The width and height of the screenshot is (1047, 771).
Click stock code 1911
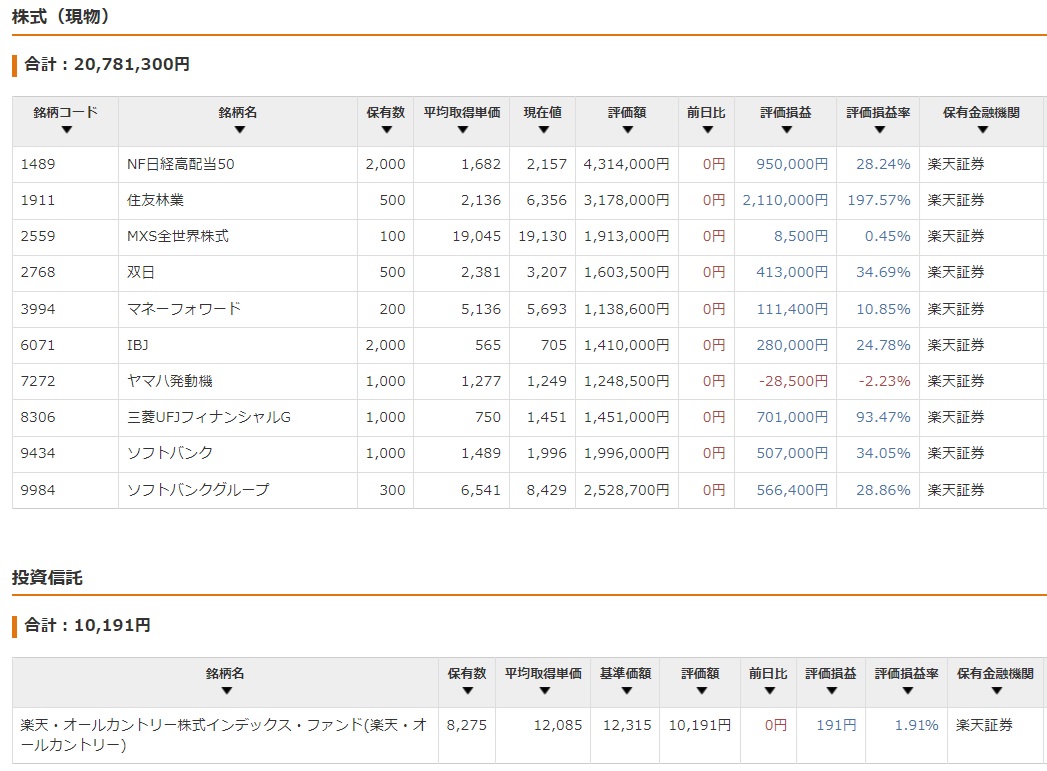click(x=38, y=200)
